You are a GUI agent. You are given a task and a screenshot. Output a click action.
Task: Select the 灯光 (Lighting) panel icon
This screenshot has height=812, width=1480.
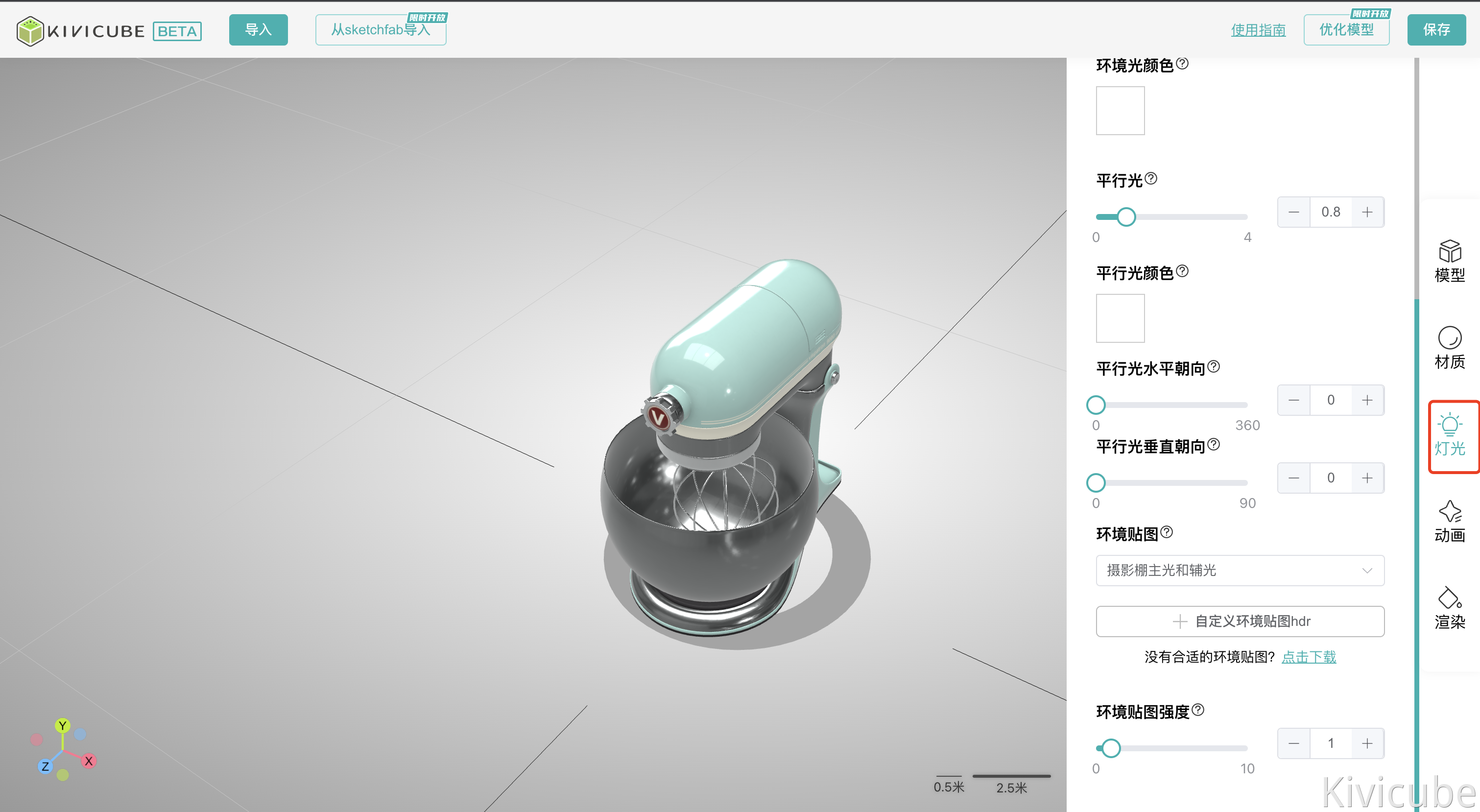tap(1449, 435)
